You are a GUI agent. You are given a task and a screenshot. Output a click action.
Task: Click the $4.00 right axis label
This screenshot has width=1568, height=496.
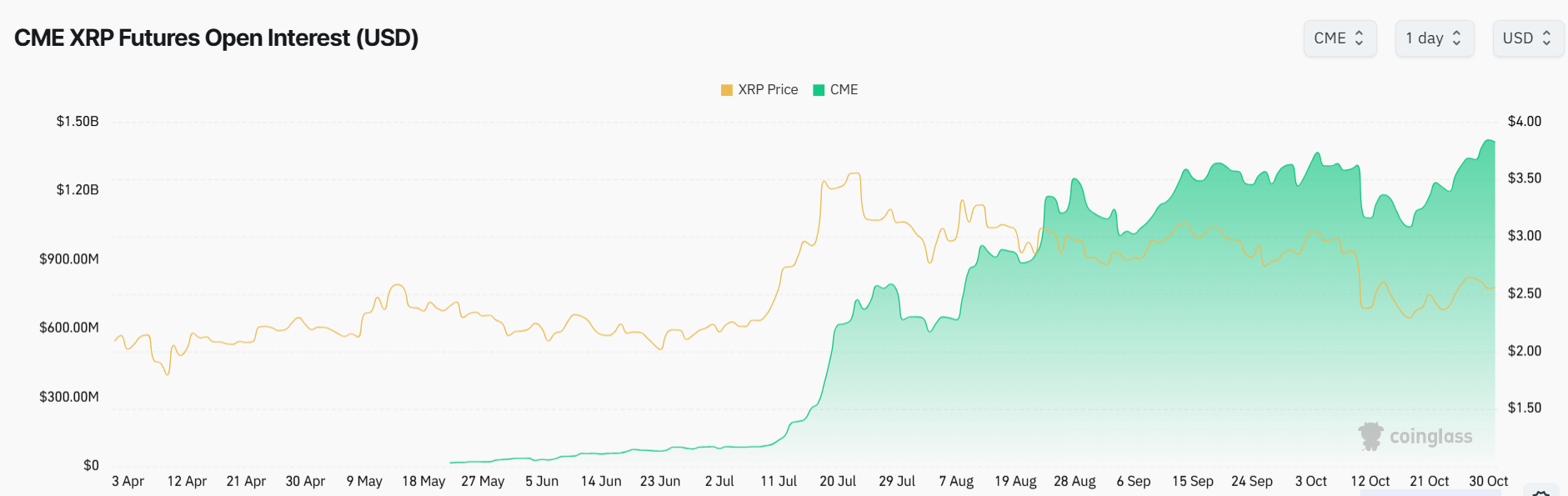pos(1524,122)
